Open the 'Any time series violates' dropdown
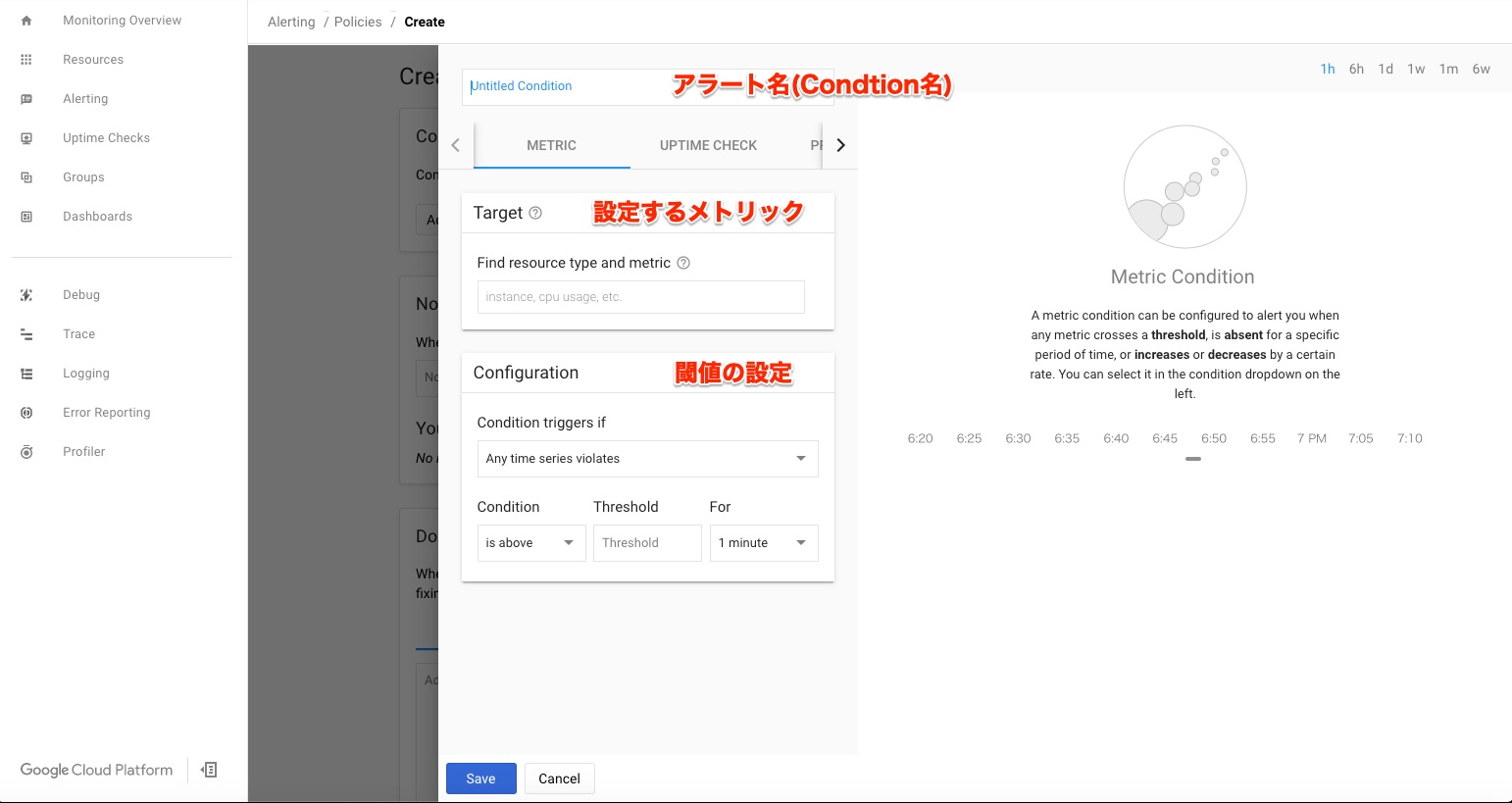The height and width of the screenshot is (803, 1512). tap(646, 458)
